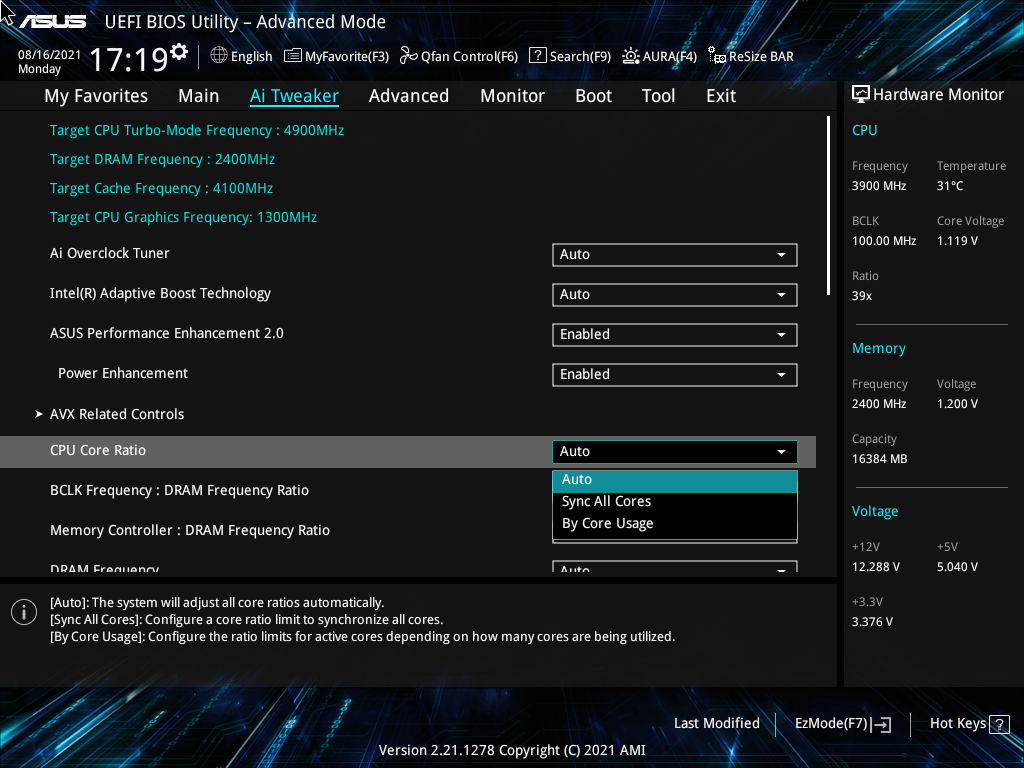Screen dimensions: 1024x768
Task: Open clock settings gear icon
Action: coord(179,52)
